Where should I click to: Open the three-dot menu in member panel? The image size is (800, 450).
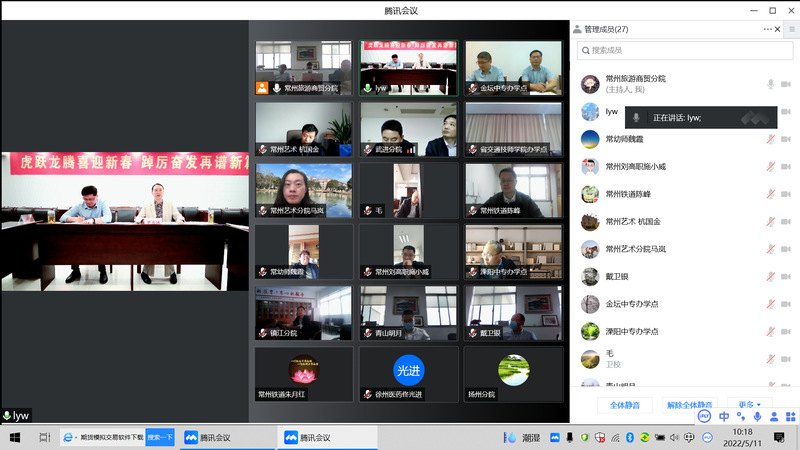point(768,29)
